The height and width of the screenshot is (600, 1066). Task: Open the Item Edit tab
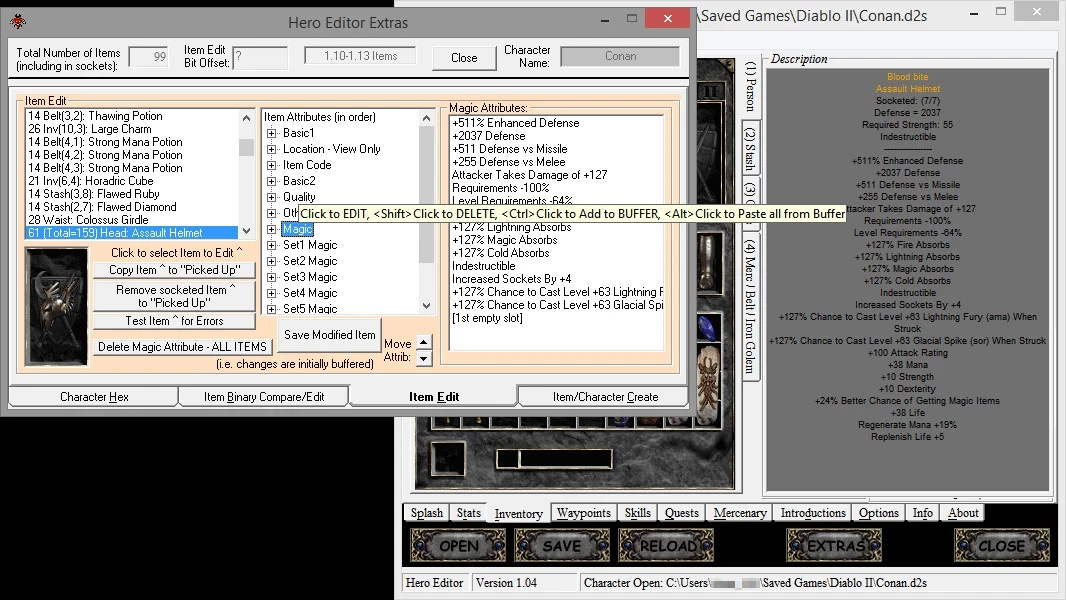tap(434, 396)
